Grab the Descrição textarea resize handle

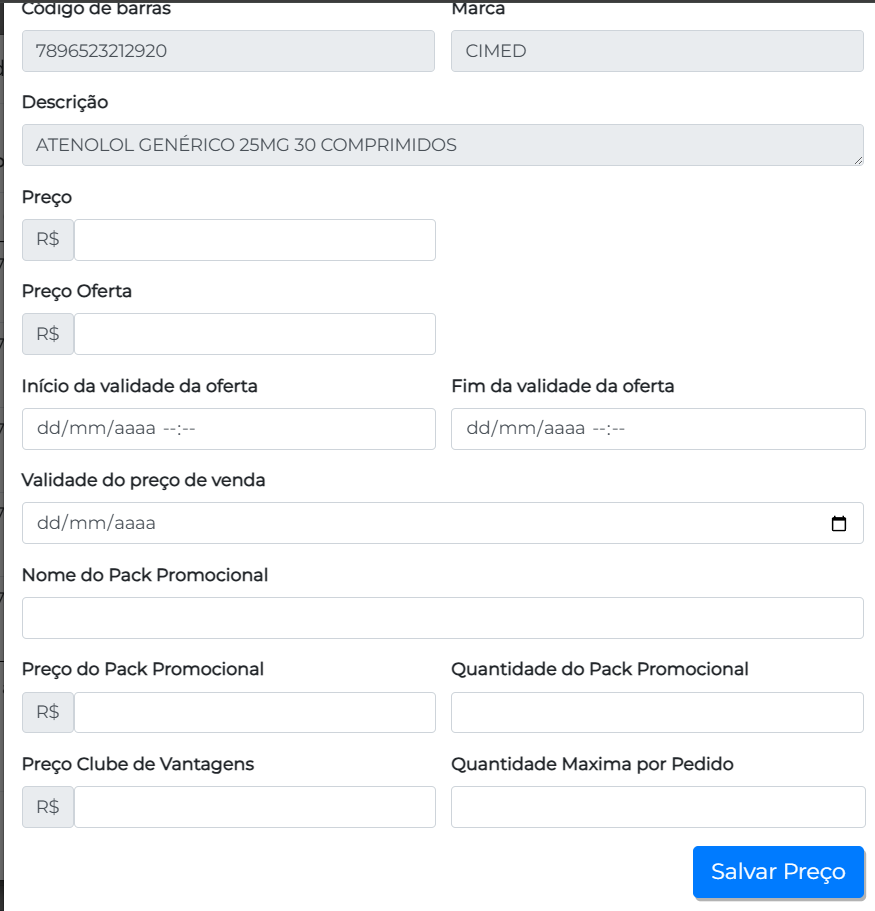pyautogui.click(x=858, y=160)
